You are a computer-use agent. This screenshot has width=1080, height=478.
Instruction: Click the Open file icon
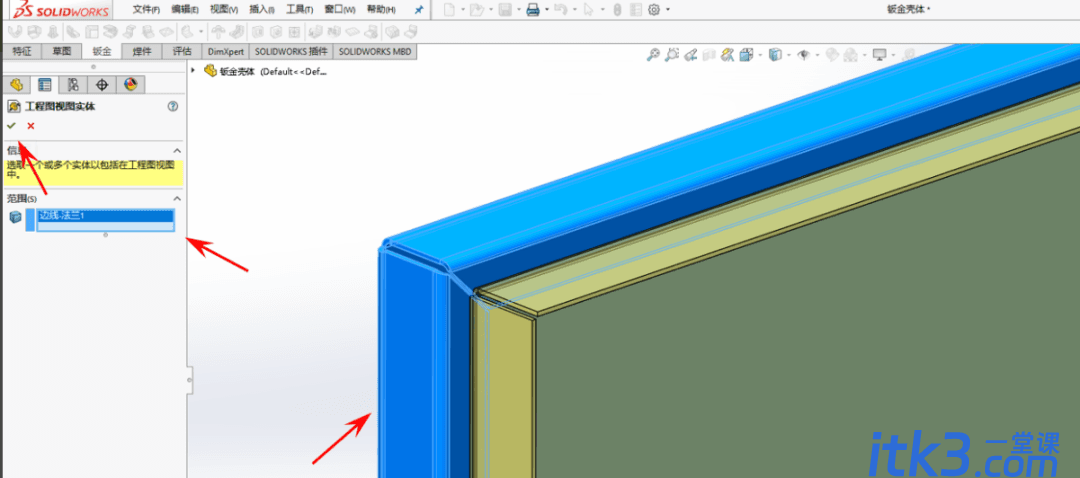(x=478, y=10)
